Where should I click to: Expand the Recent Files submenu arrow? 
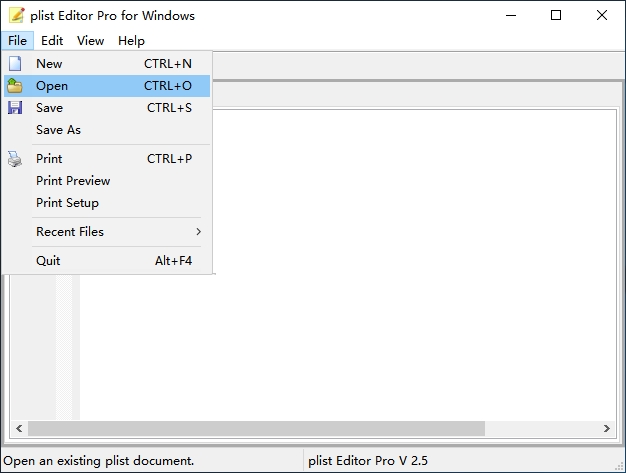pos(198,232)
